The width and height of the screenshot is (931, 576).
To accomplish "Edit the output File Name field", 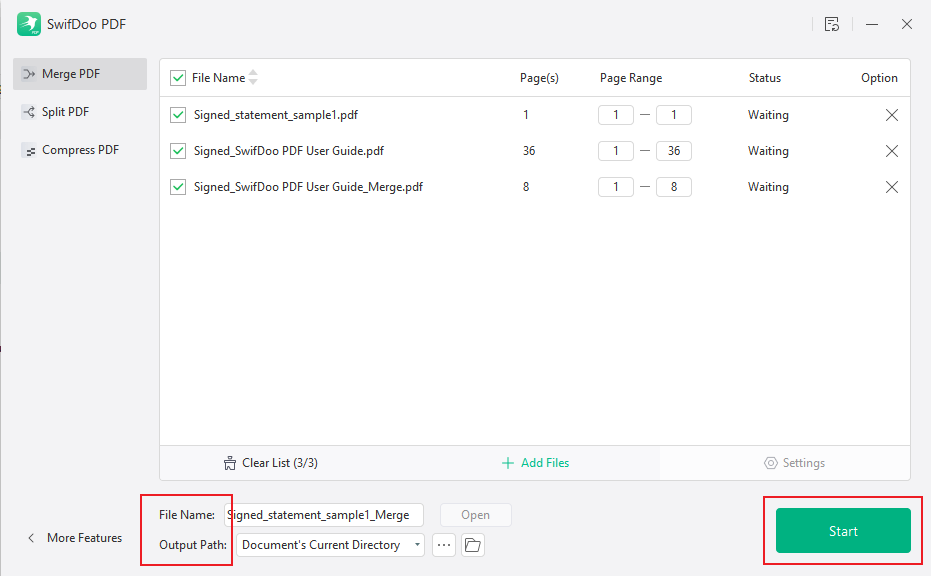I will 322,514.
